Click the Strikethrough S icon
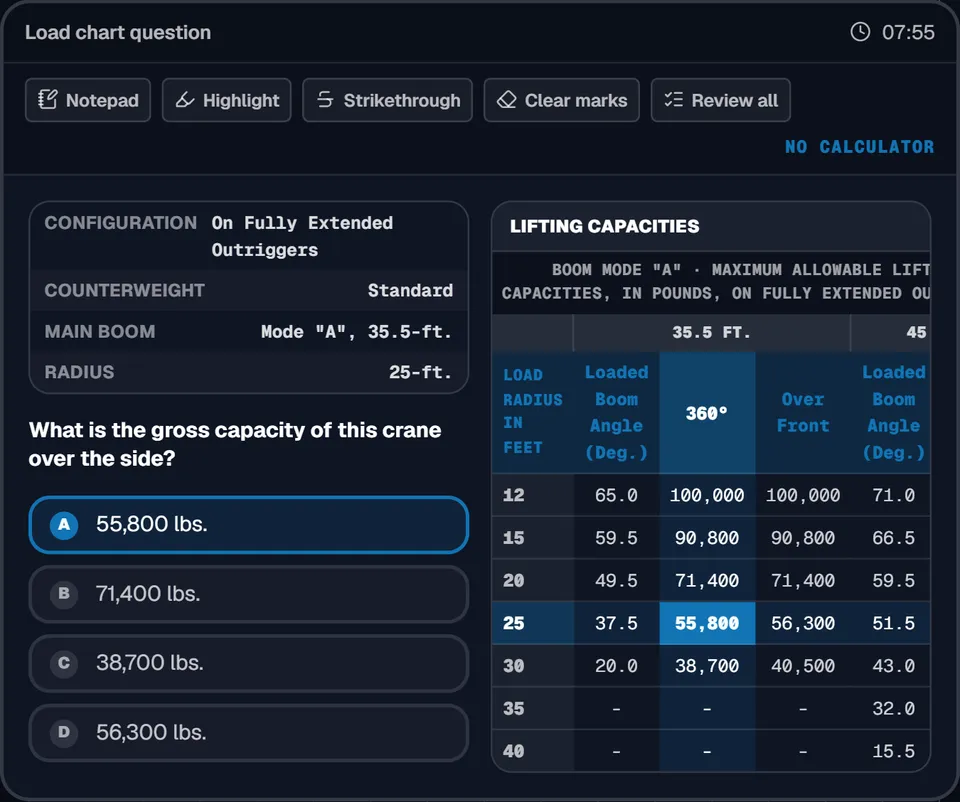Image resolution: width=960 pixels, height=802 pixels. pos(325,99)
